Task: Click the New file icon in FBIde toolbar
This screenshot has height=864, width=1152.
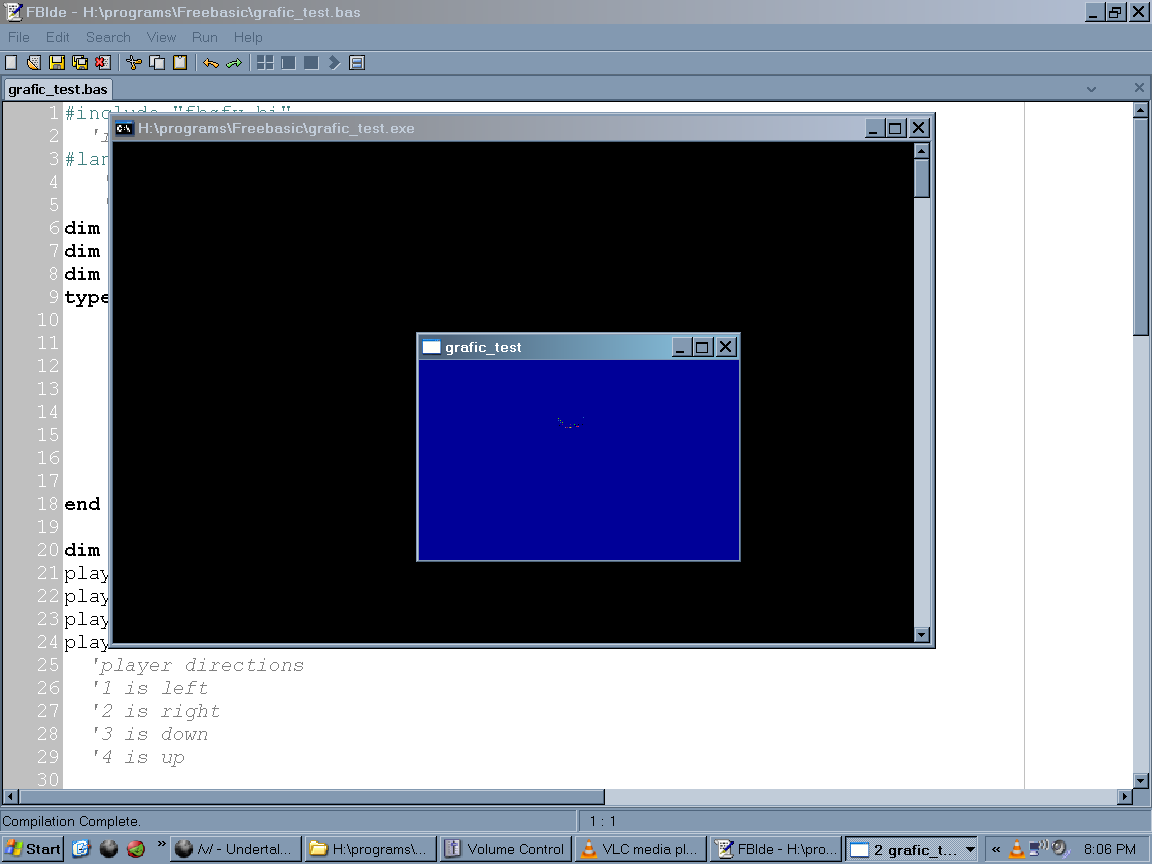Action: point(11,63)
